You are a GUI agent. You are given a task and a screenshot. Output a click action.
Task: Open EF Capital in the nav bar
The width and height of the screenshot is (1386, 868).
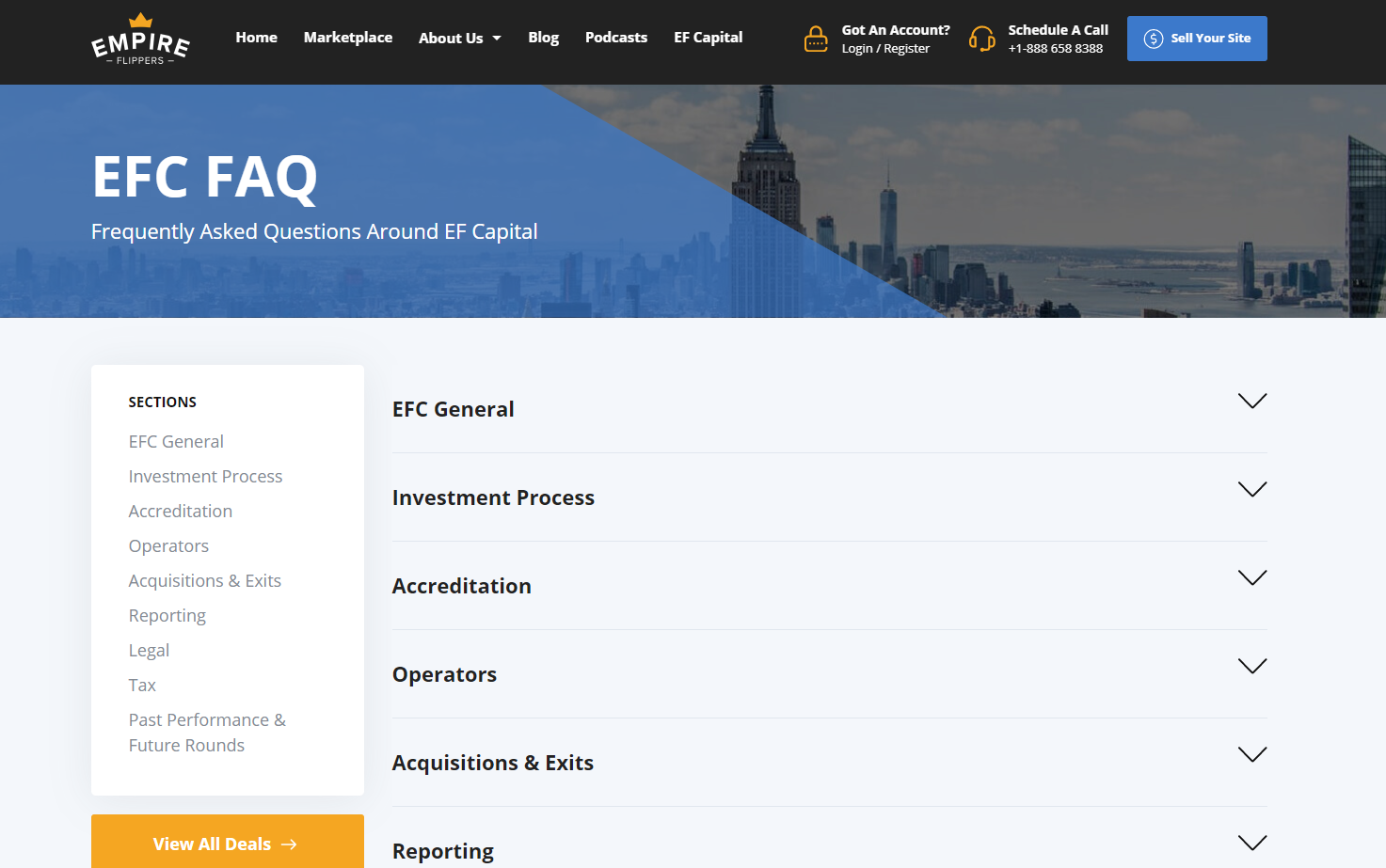[x=709, y=38]
